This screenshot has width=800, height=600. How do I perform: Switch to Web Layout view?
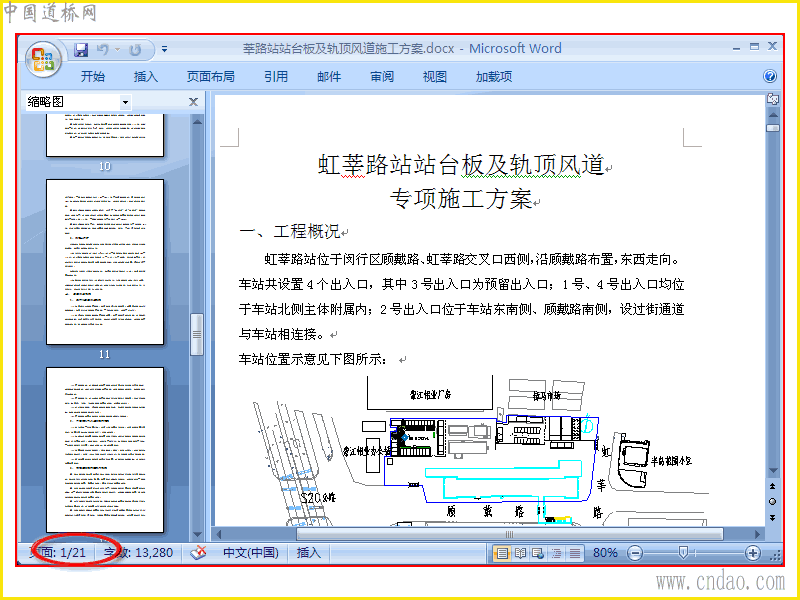(538, 553)
